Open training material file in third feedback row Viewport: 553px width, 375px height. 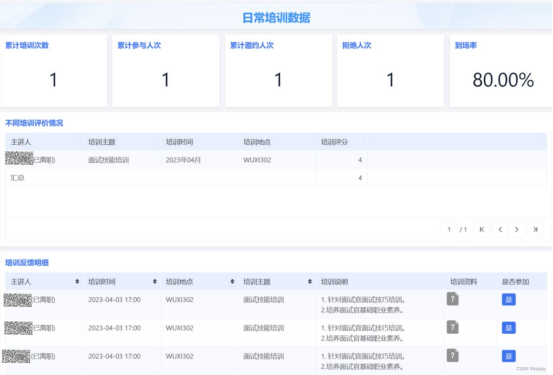tap(452, 355)
